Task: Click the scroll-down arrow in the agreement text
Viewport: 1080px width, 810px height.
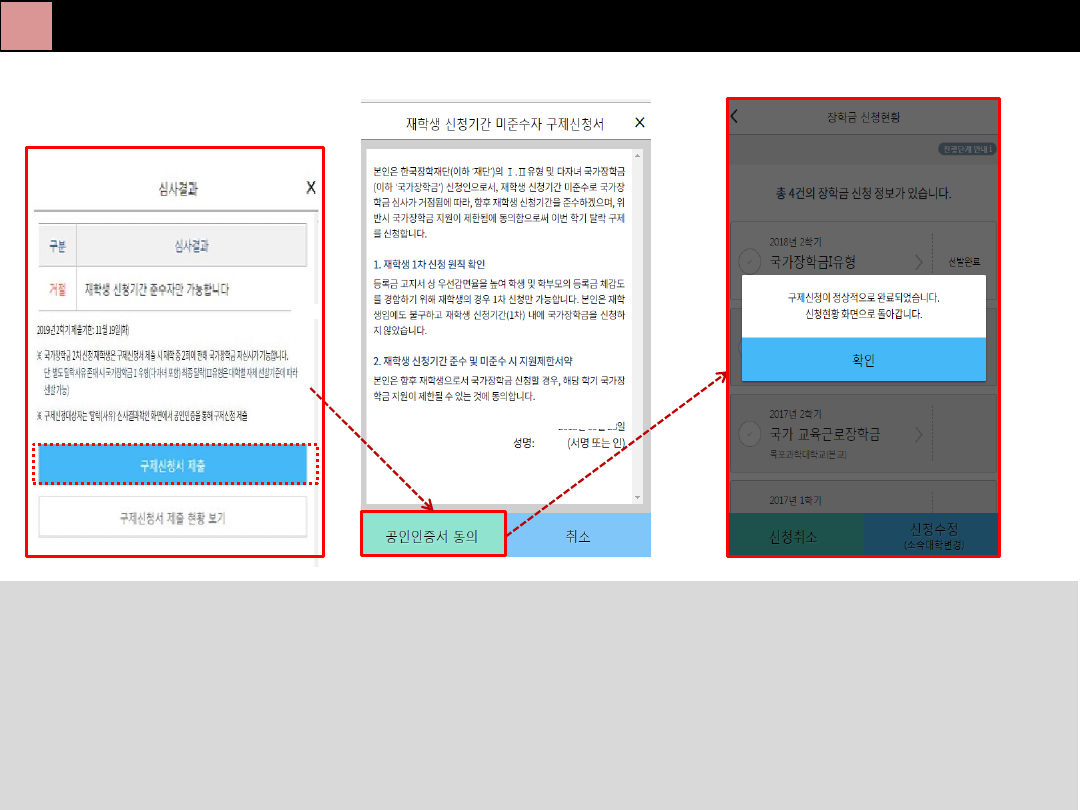Action: point(638,497)
